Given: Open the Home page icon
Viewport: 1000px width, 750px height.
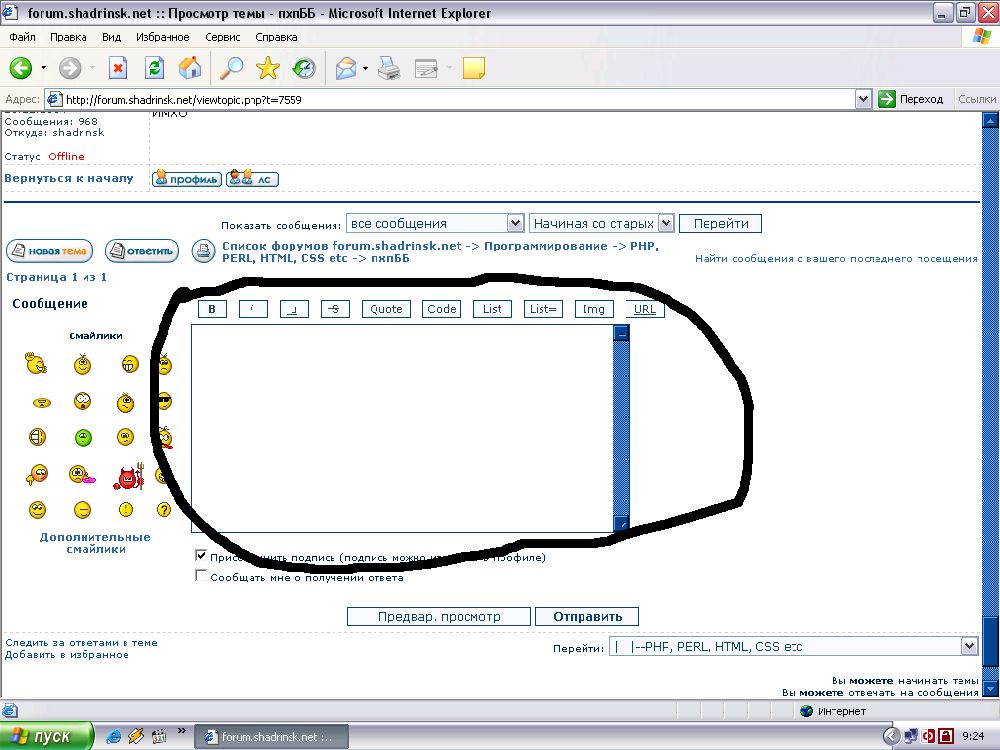Looking at the screenshot, I should click(x=190, y=68).
